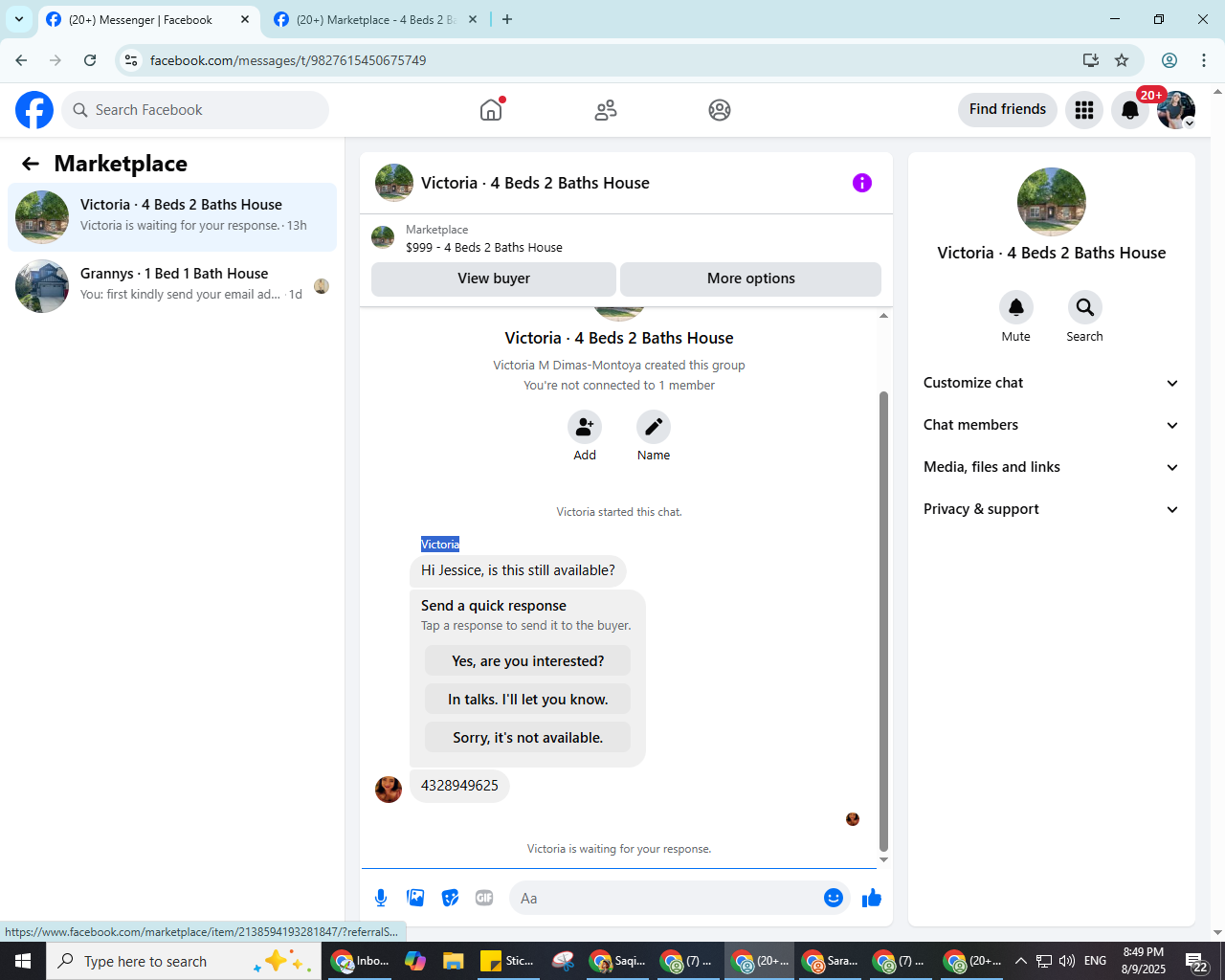Send quick reply Yes, are you interested?
Viewport: 1225px width, 980px height.
(528, 661)
